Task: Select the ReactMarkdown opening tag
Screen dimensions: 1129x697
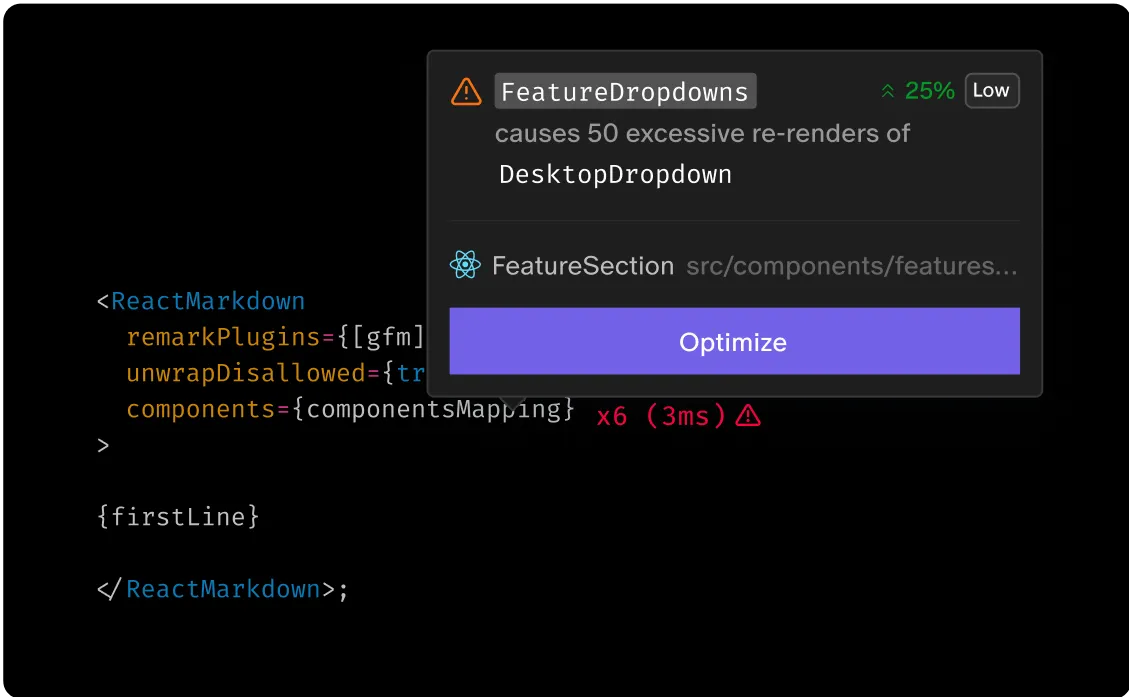Action: pos(207,301)
